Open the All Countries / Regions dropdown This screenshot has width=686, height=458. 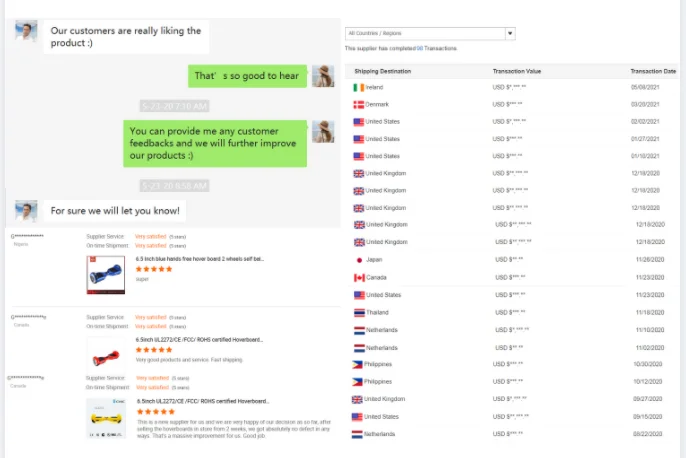click(425, 33)
